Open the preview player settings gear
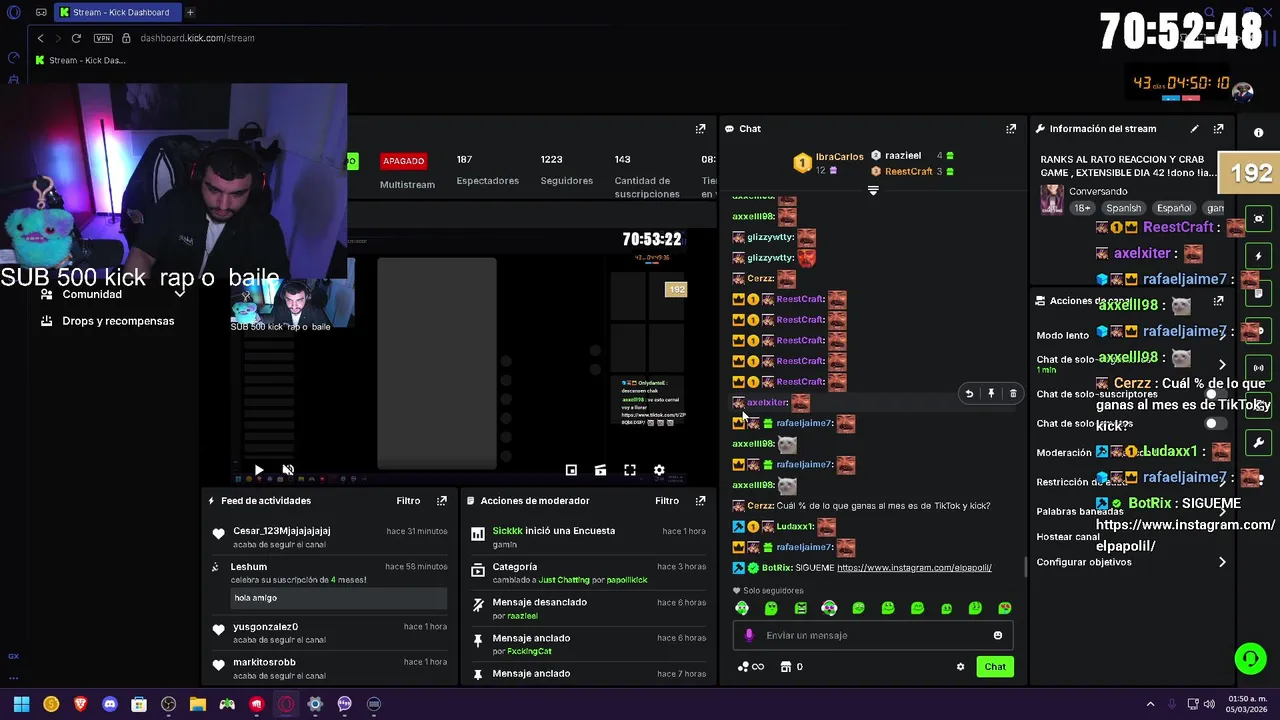Viewport: 1280px width, 720px height. [659, 470]
